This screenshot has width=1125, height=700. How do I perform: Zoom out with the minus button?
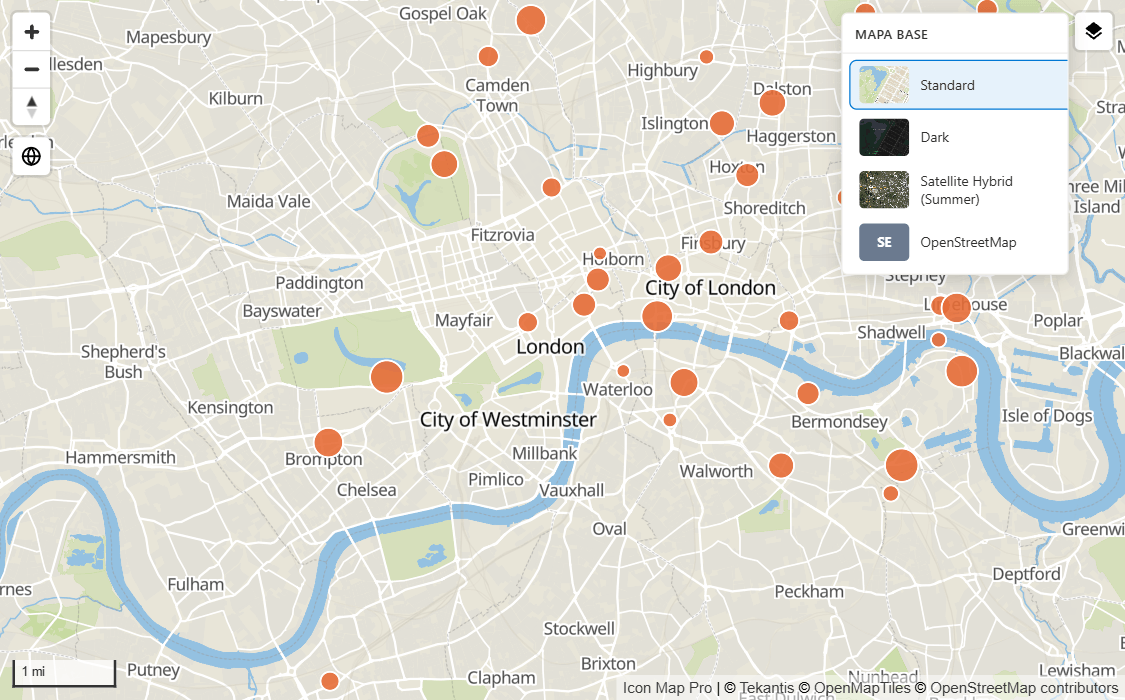pos(32,70)
